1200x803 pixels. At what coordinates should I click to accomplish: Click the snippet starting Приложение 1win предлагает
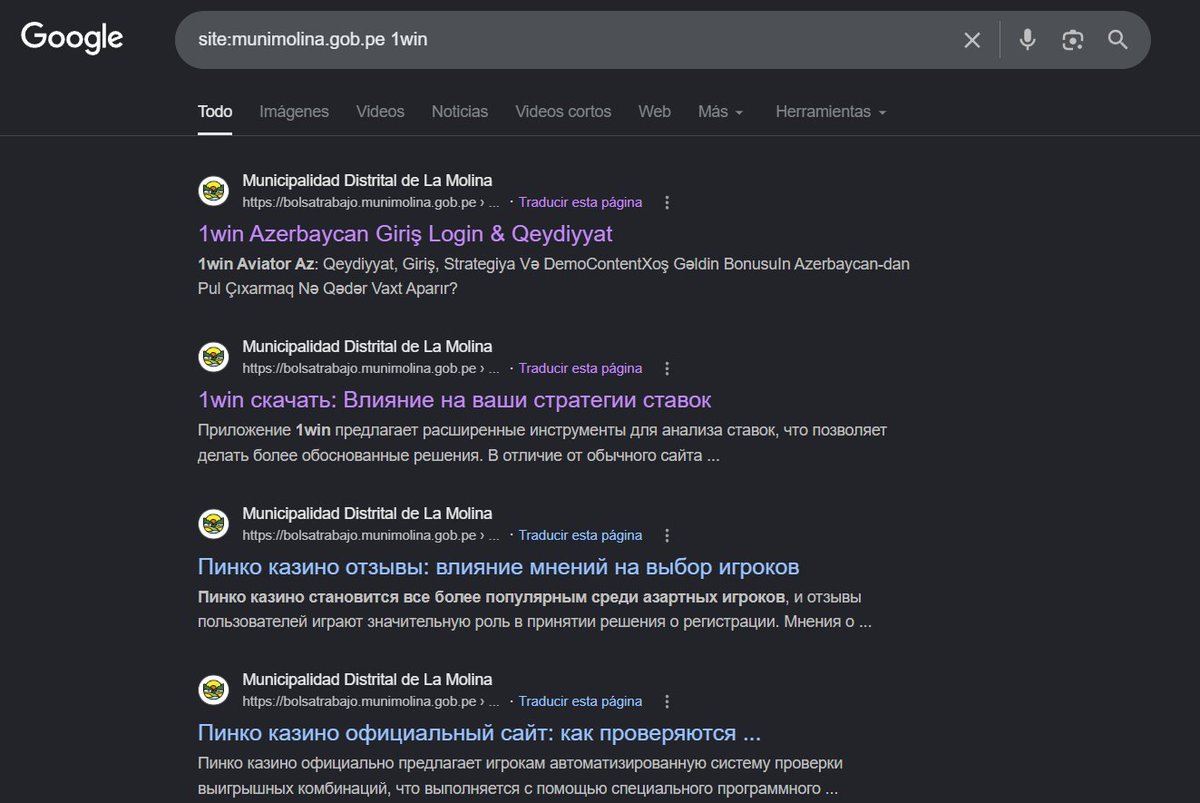click(x=543, y=443)
